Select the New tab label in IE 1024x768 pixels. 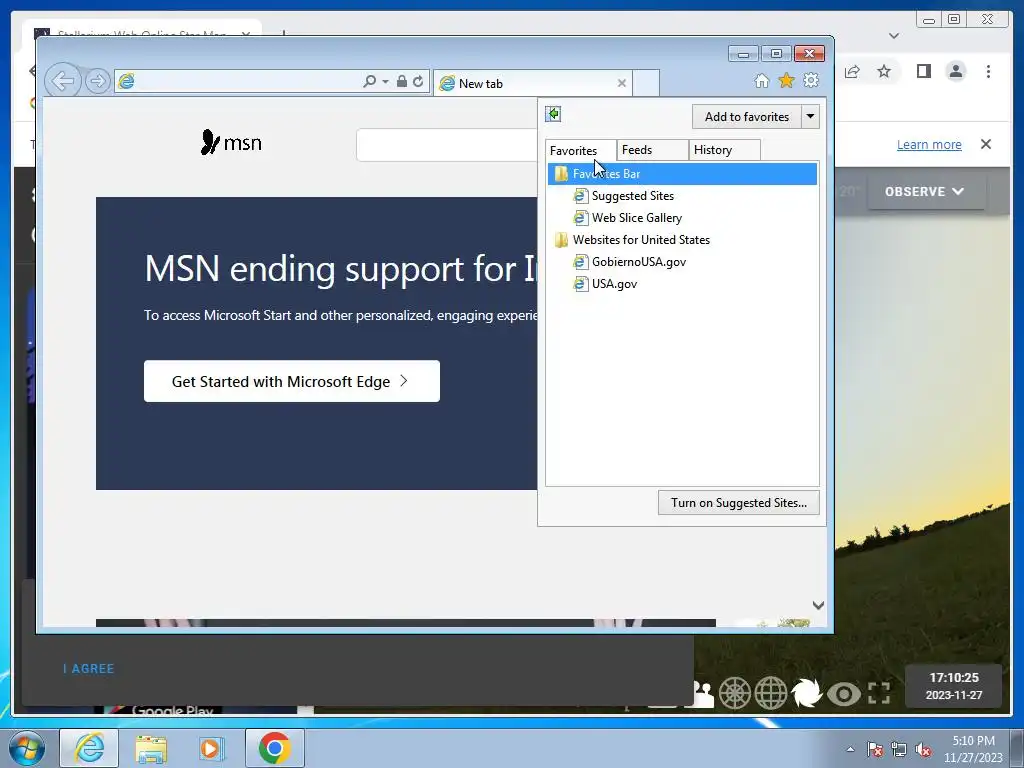(x=481, y=84)
